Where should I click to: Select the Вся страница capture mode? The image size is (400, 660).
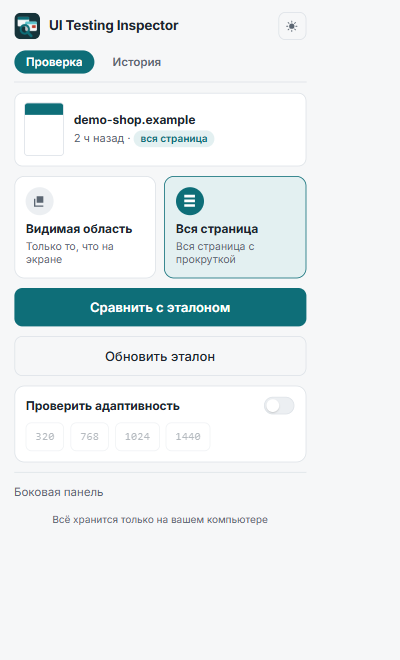pos(235,227)
